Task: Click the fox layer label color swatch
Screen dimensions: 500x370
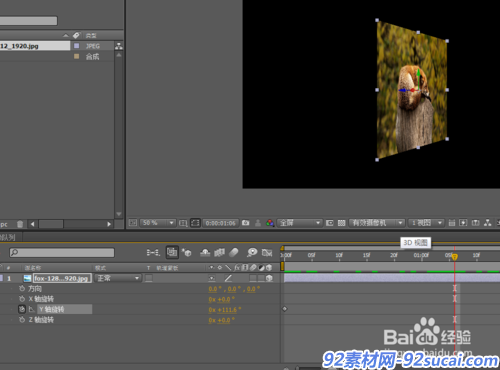Action: [2, 278]
